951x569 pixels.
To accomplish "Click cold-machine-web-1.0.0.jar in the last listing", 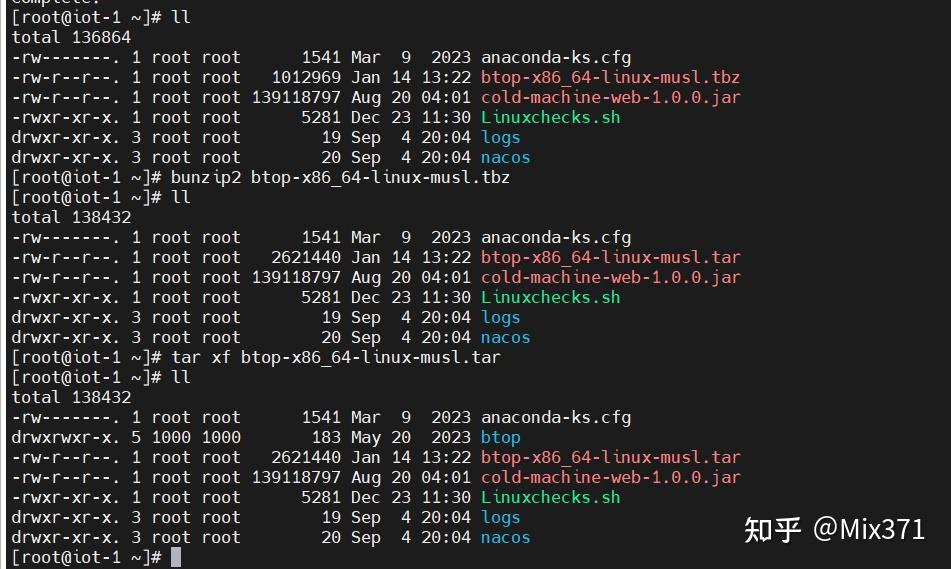I will point(610,477).
